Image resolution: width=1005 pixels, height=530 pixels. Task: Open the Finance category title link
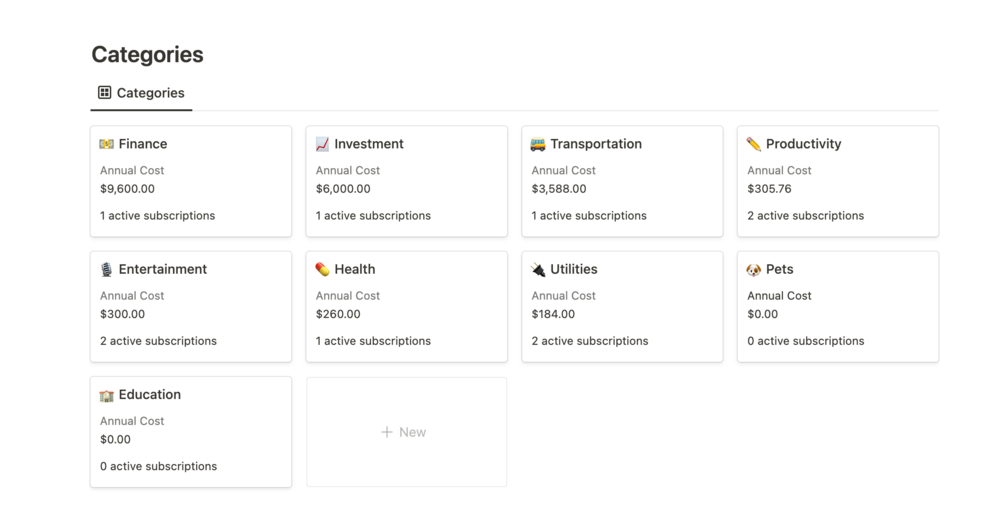point(143,144)
